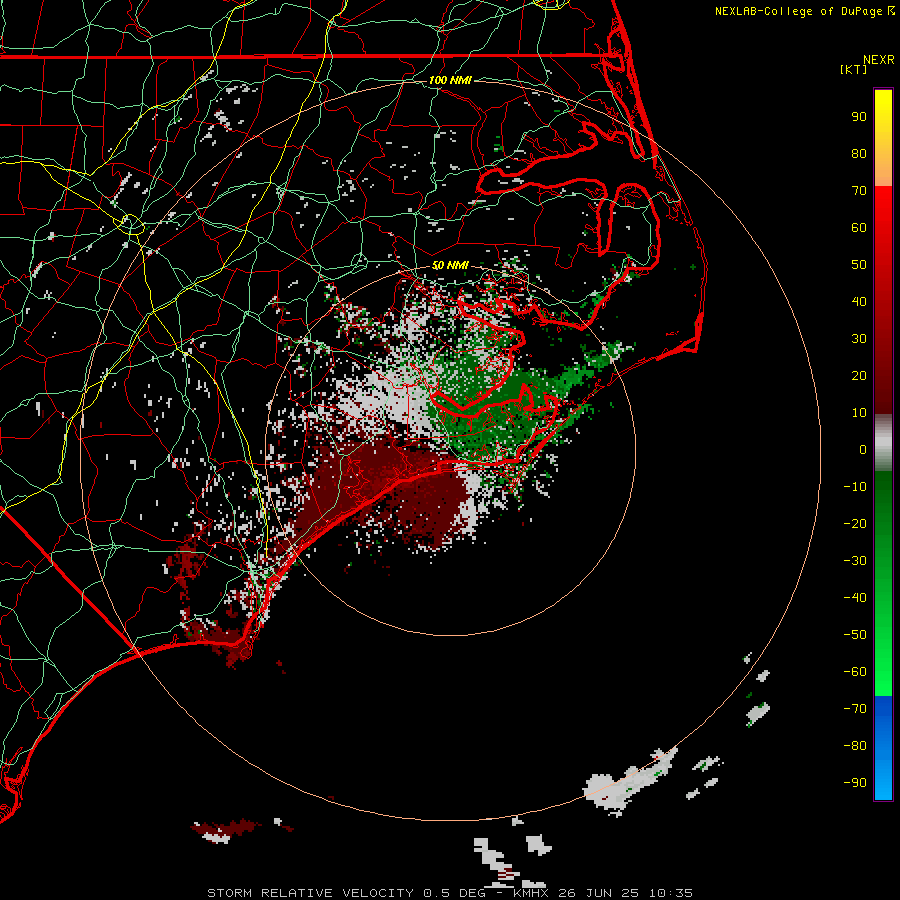Click the 60 value on the velocity scale
This screenshot has height=900, width=900.
[x=859, y=228]
